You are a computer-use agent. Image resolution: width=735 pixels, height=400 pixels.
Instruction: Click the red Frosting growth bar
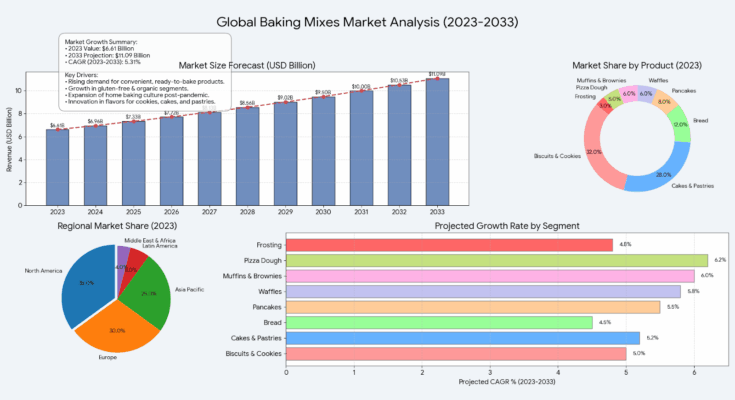tap(449, 244)
